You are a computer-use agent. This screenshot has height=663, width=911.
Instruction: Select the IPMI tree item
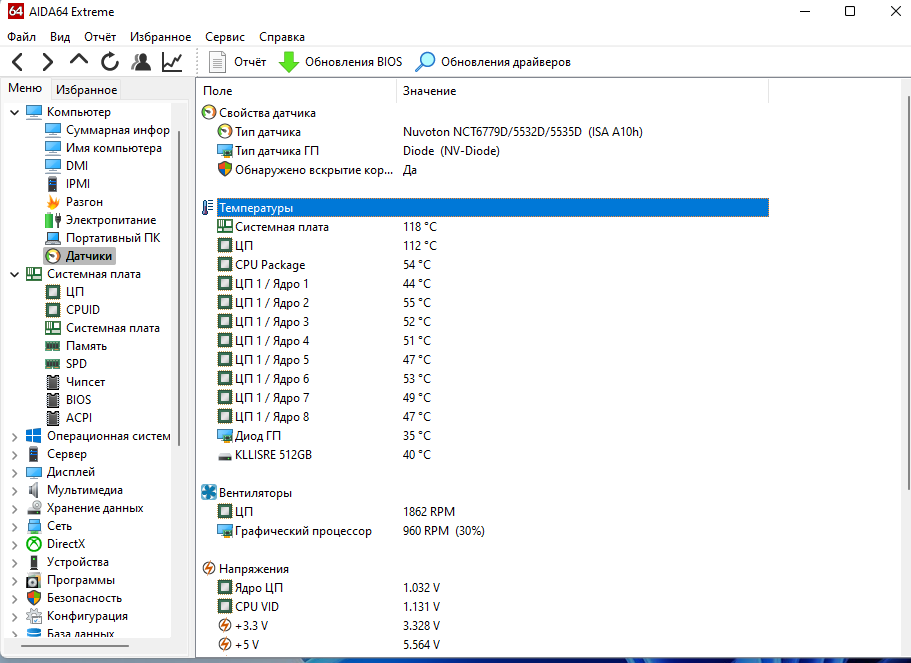click(67, 184)
